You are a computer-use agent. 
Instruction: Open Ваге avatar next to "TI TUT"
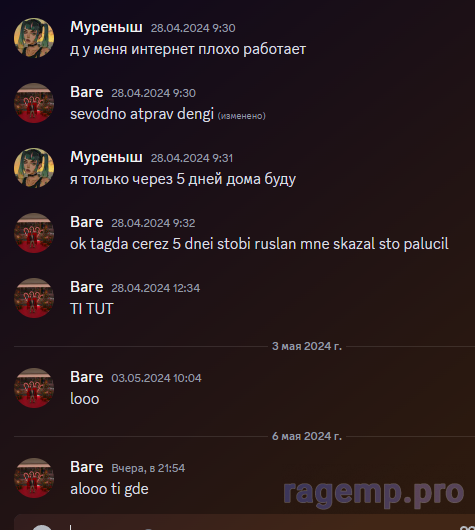[34, 298]
